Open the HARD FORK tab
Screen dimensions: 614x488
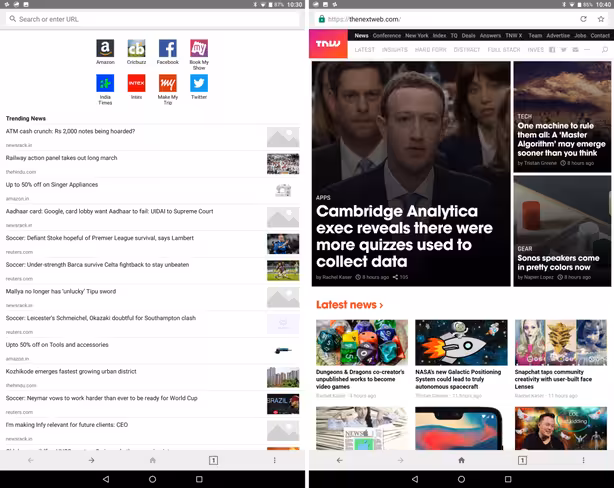click(x=430, y=50)
